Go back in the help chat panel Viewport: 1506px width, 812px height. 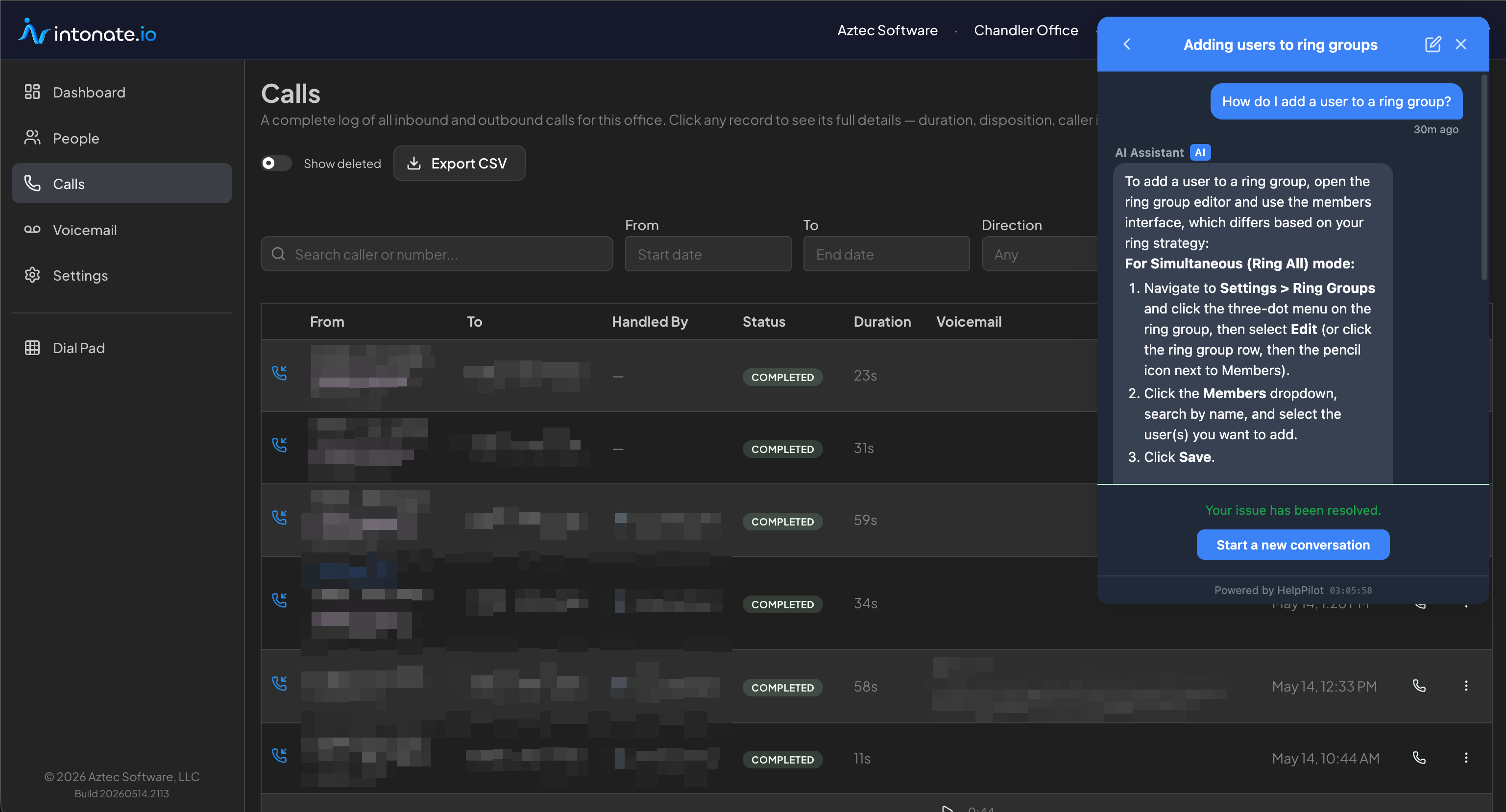click(1127, 45)
